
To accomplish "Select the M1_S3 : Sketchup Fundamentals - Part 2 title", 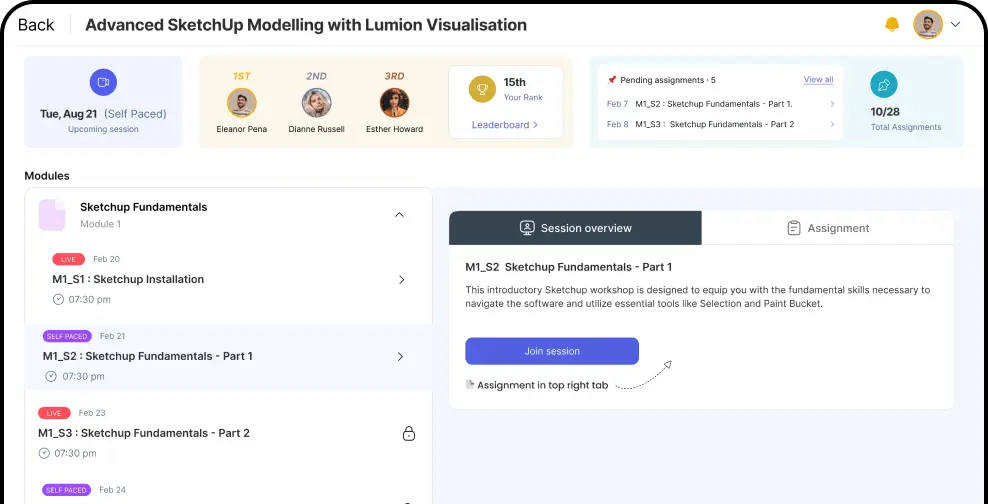I will [x=144, y=433].
